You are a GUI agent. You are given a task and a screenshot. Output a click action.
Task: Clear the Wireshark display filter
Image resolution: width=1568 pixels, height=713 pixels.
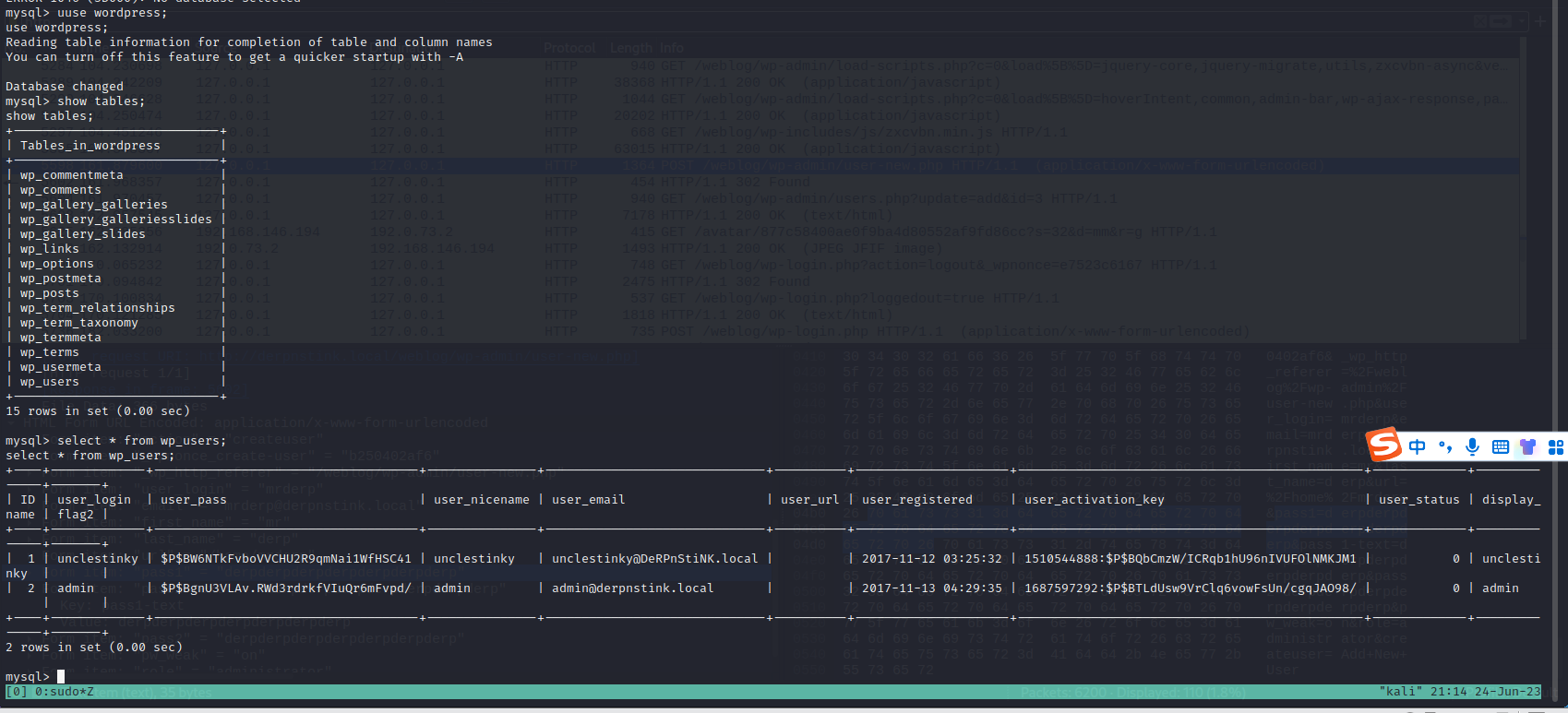click(x=1481, y=20)
